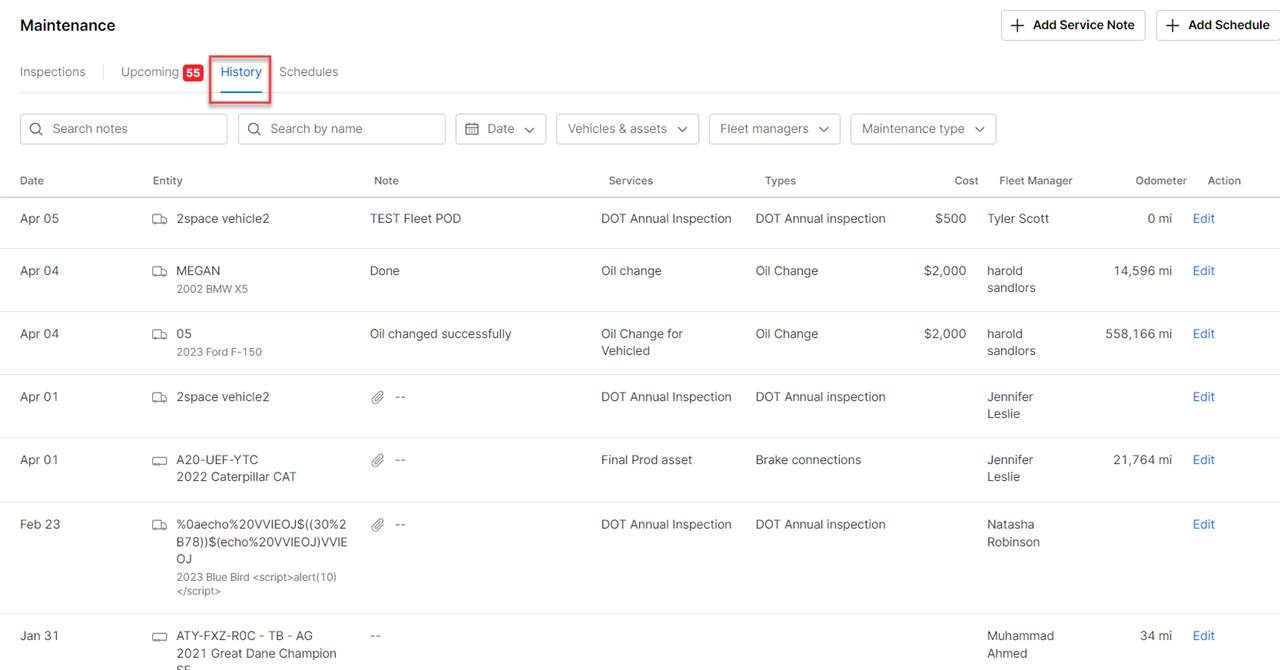The height and width of the screenshot is (670, 1280).
Task: Click the Jan 31 date cell
Action: point(40,636)
